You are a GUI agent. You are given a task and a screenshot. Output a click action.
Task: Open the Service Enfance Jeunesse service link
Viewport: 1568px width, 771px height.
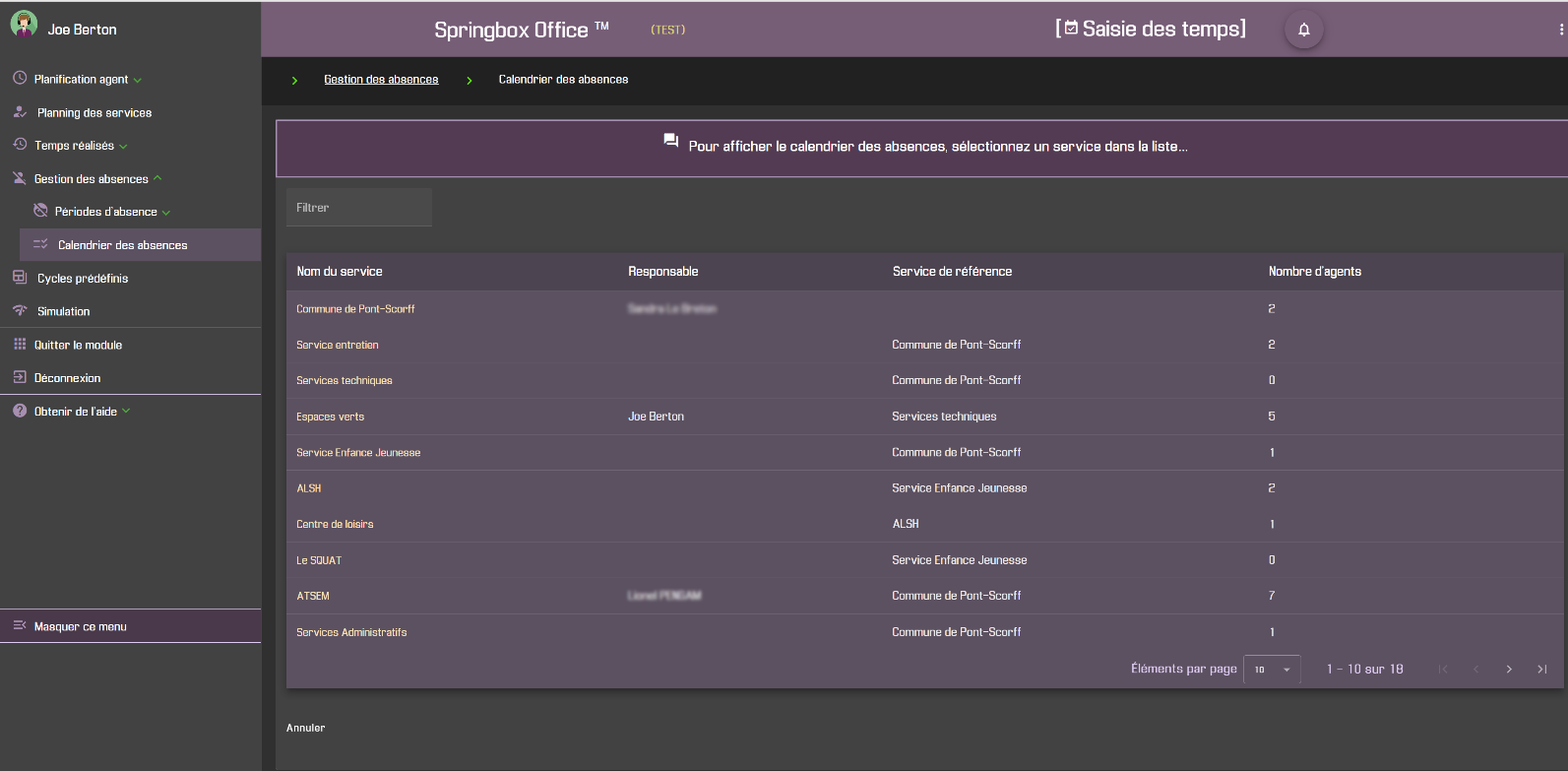tap(358, 453)
